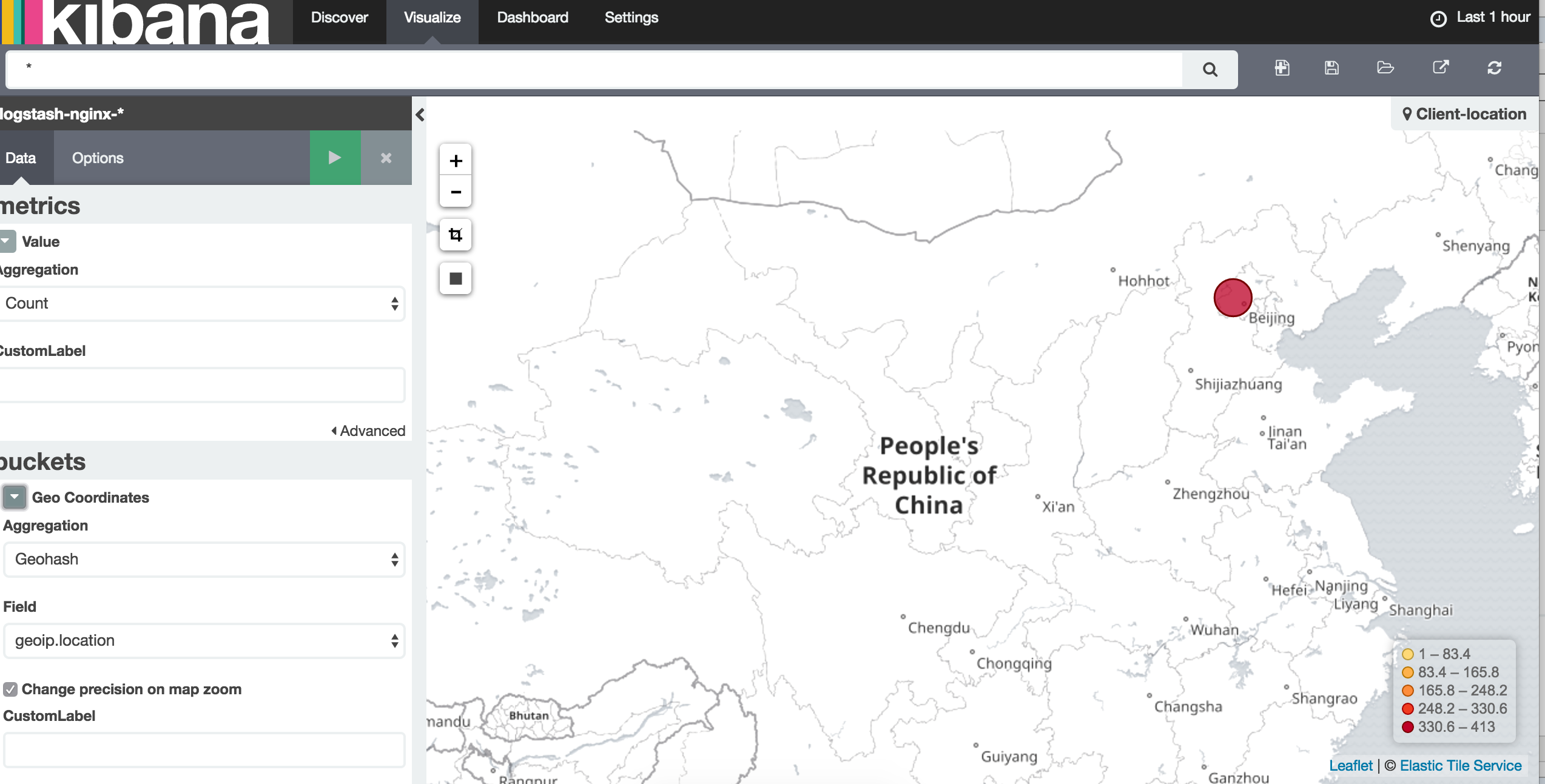
Task: Click the share visualization icon
Action: (x=1441, y=68)
